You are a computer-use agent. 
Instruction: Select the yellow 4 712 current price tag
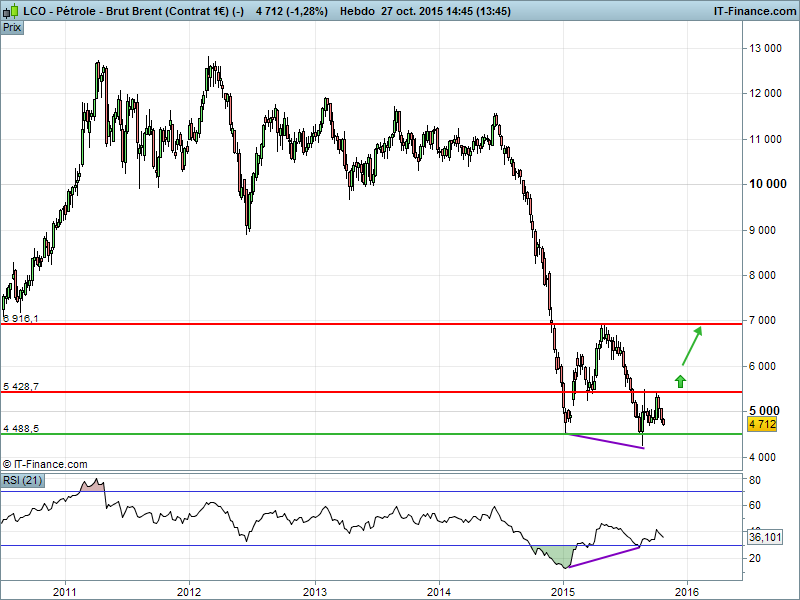[762, 424]
